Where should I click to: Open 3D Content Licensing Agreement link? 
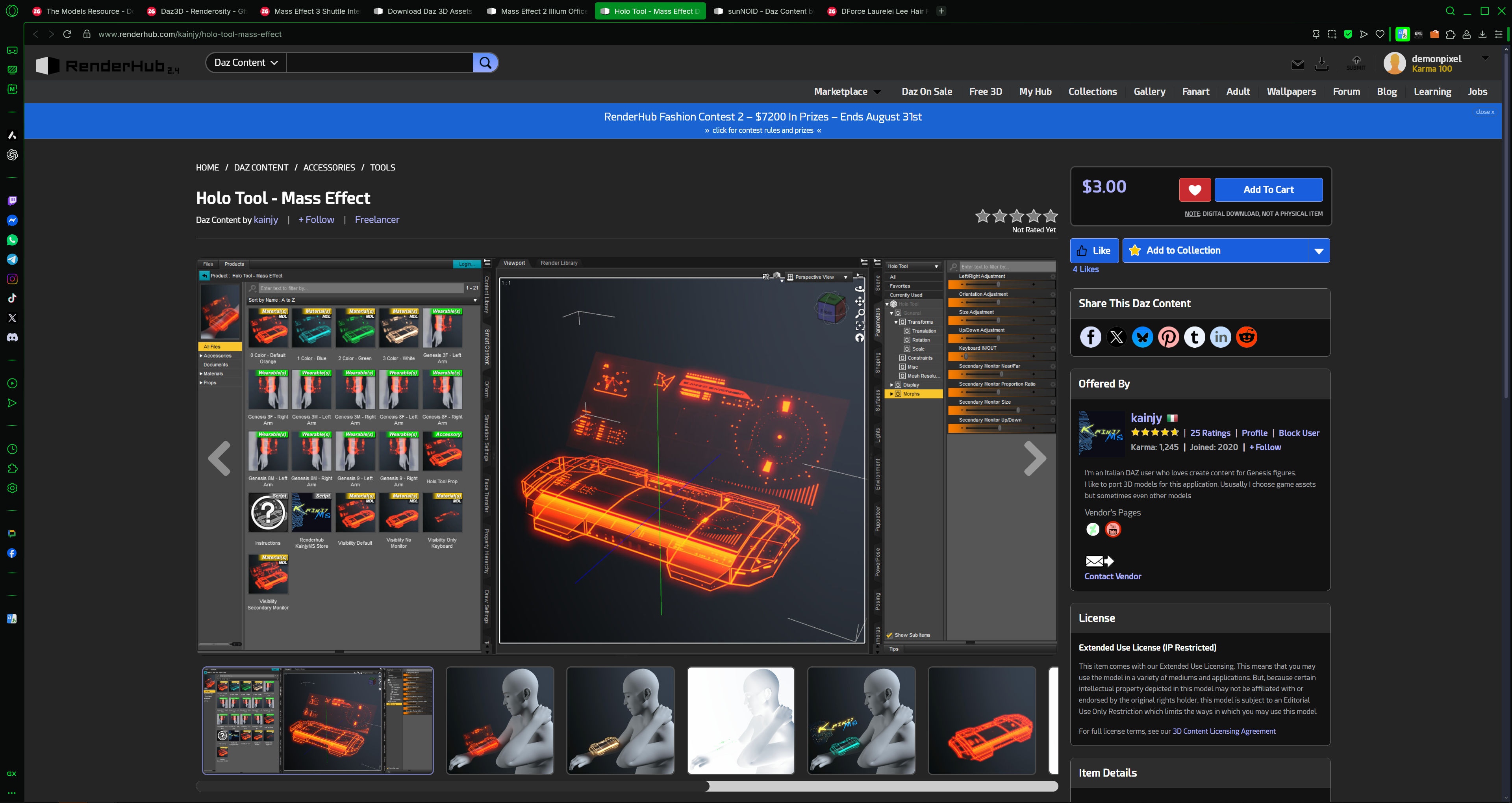(1224, 731)
